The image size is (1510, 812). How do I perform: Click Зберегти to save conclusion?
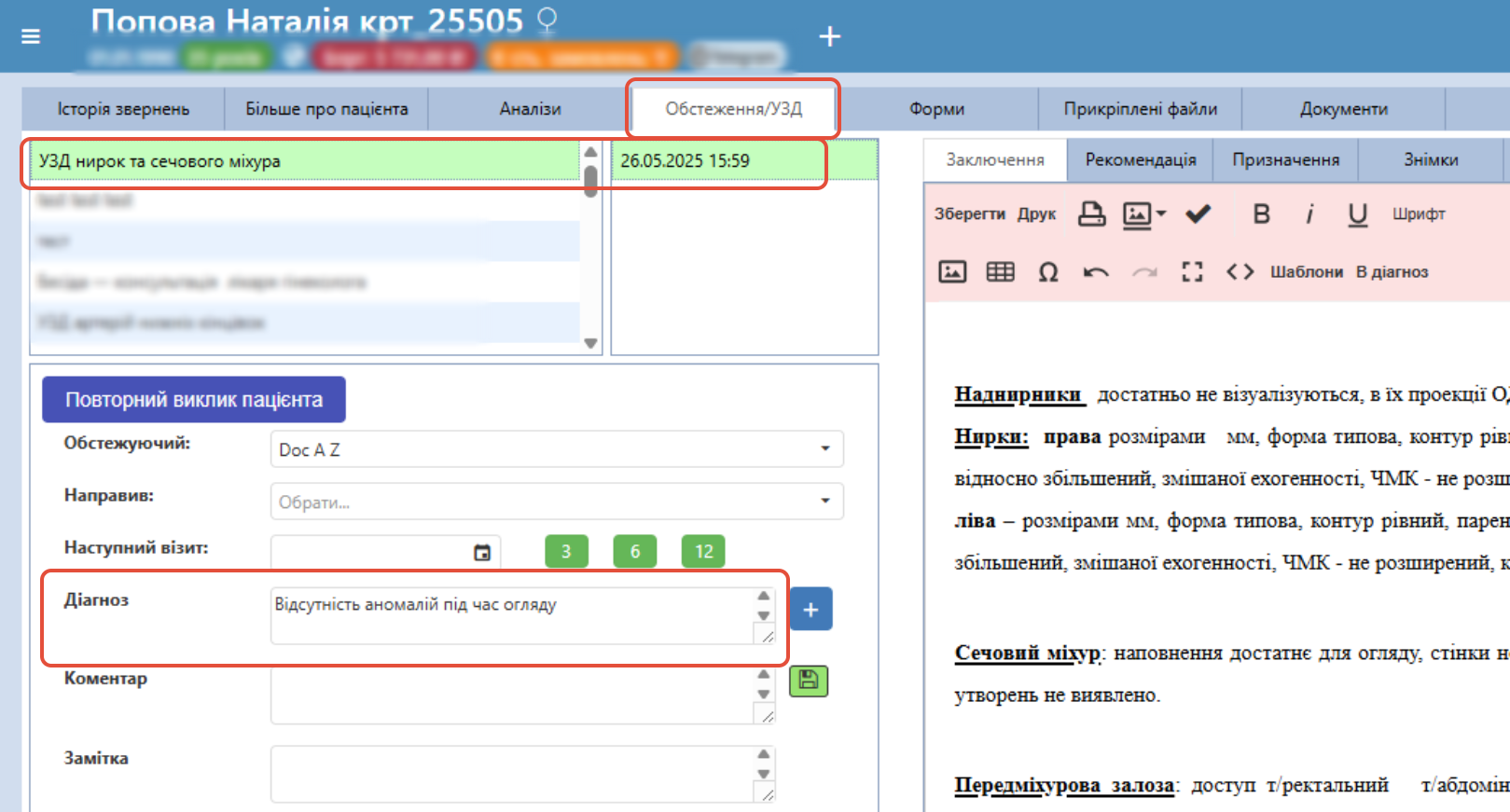click(x=969, y=214)
